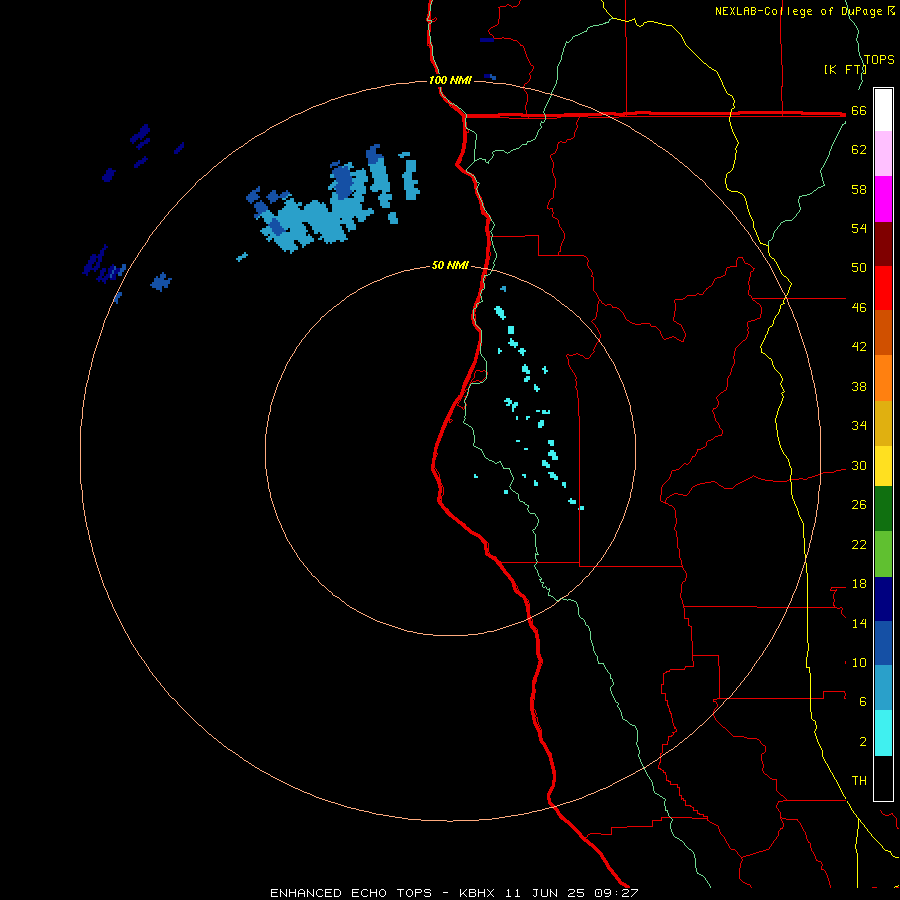Pick the dark orange legend swatch
This screenshot has width=900, height=900.
pos(883,332)
